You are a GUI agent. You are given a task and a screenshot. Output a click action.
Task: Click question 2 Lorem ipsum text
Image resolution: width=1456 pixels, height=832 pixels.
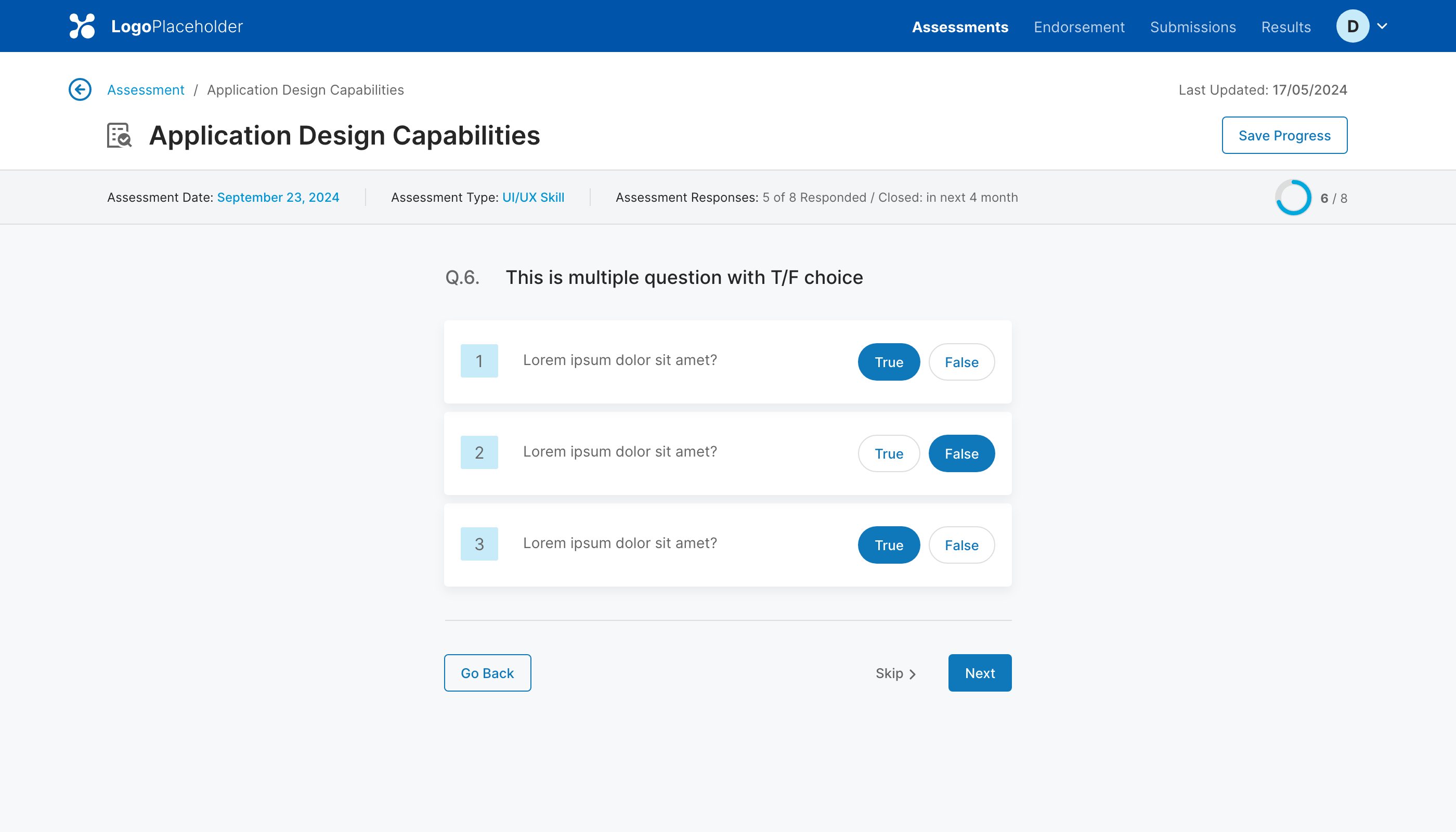point(620,451)
